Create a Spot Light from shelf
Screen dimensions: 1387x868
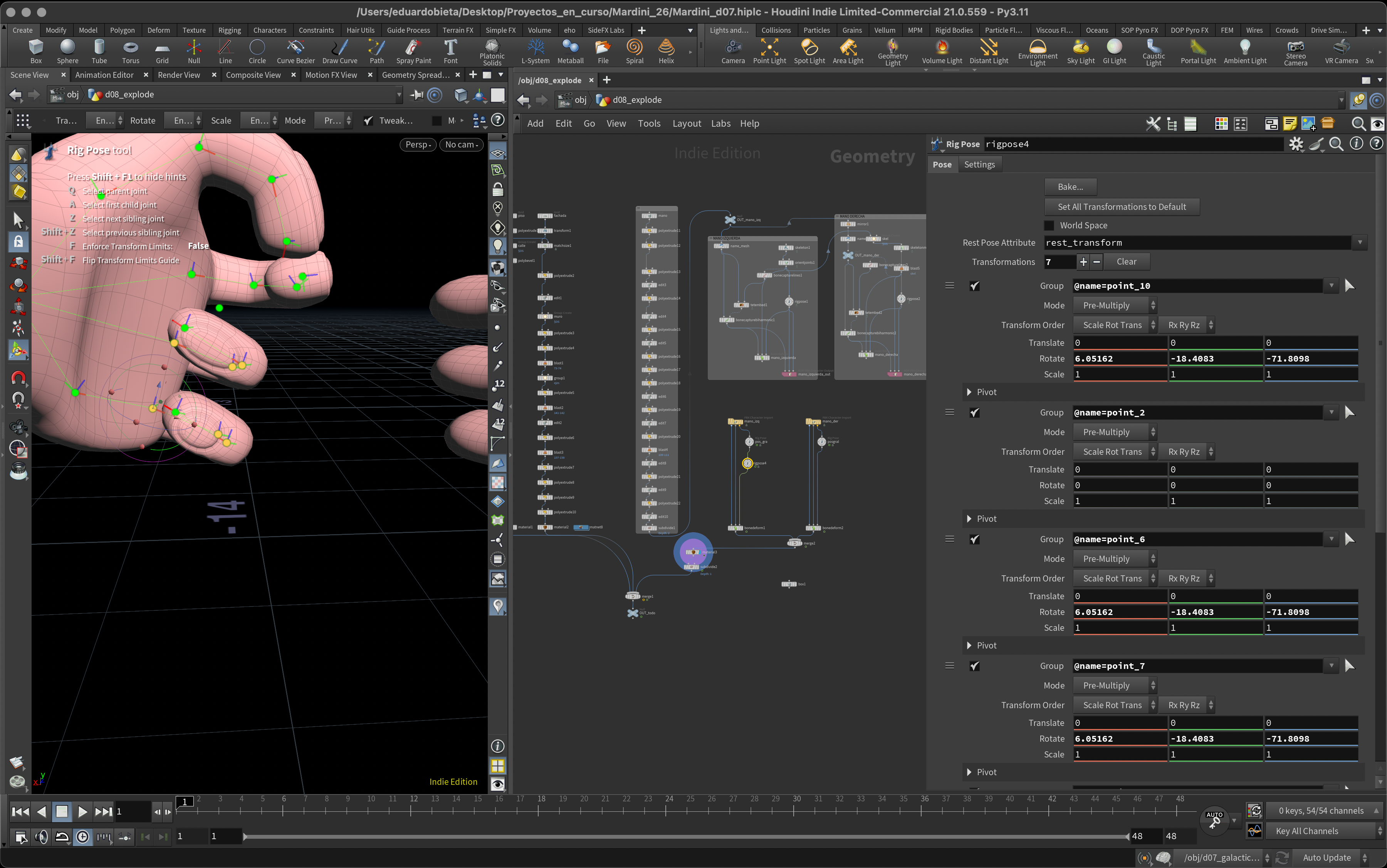click(x=809, y=51)
